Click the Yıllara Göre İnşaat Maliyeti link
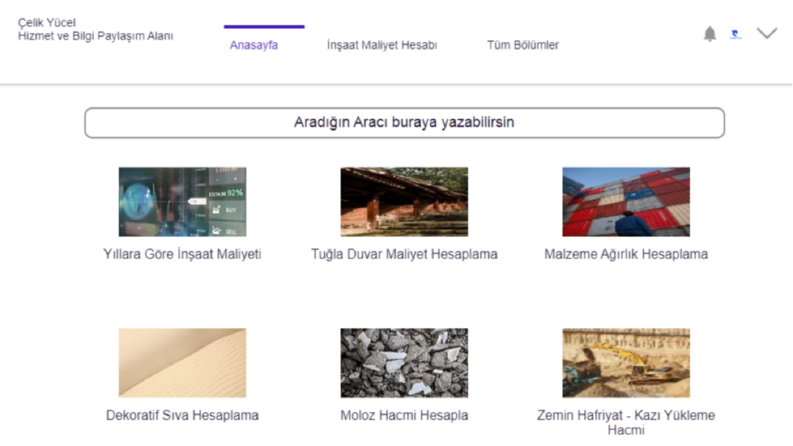Image resolution: width=793 pixels, height=446 pixels. [x=182, y=254]
